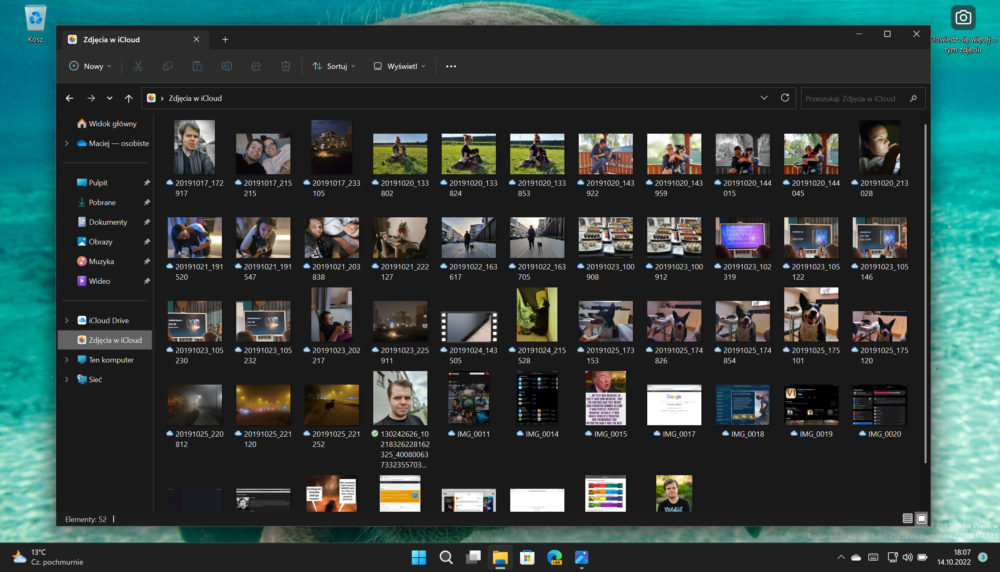
Task: Click the search magnifier icon in search box
Action: 913,99
